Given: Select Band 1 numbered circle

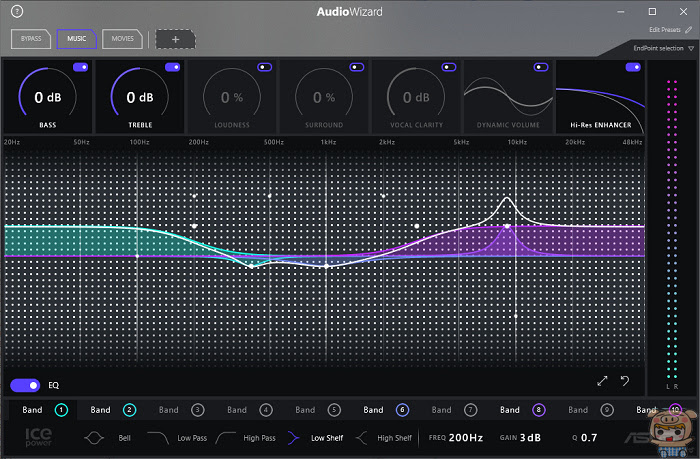Looking at the screenshot, I should pos(61,410).
